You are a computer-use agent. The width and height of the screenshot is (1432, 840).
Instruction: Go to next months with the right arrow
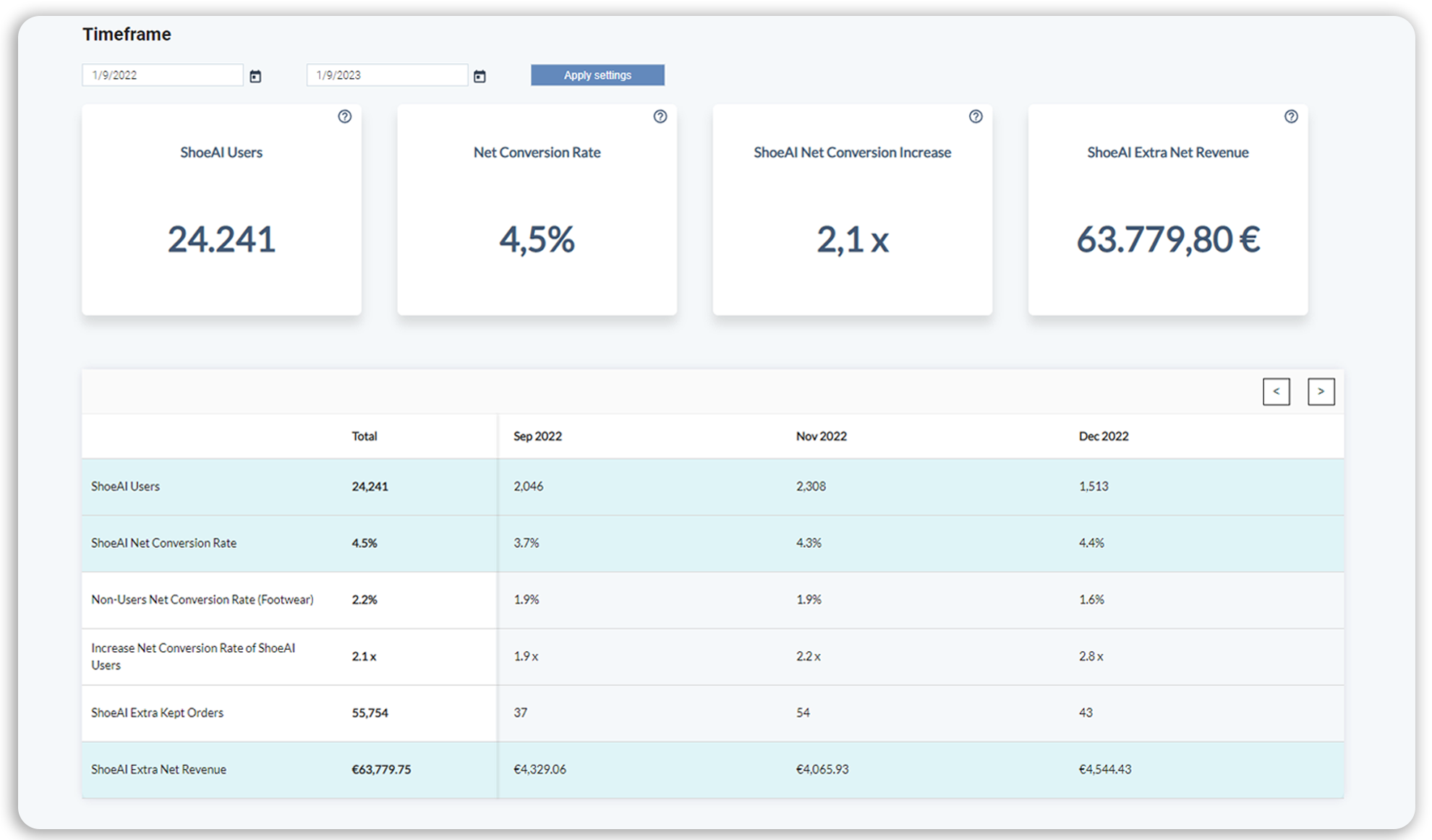1321,392
